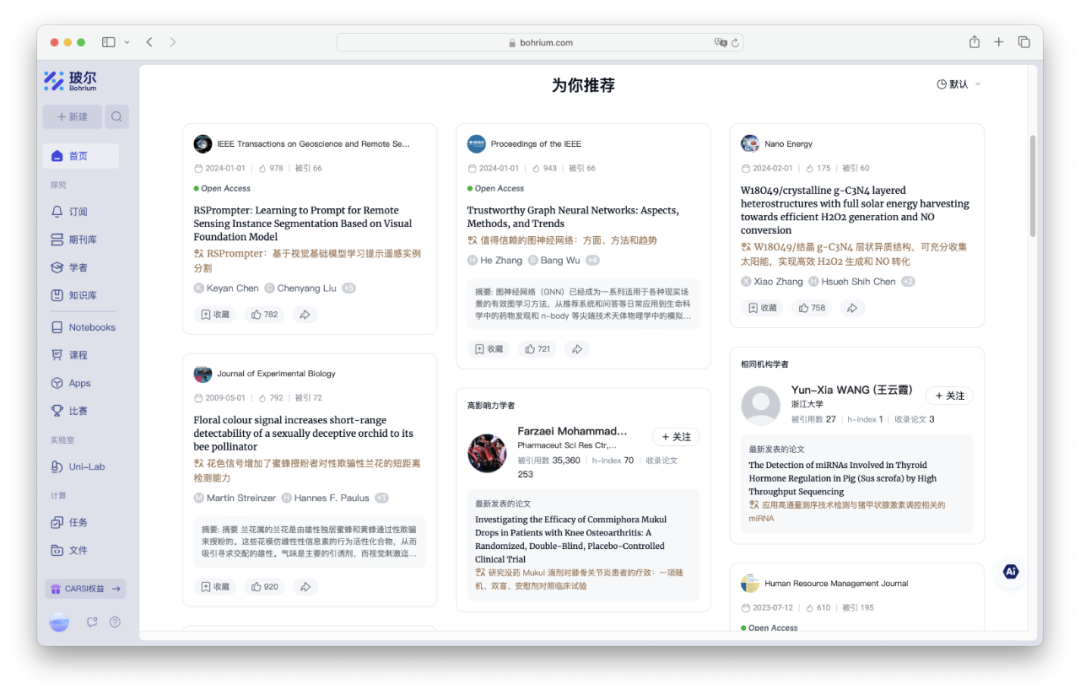Bookmark Trustworthy Graph Neural Networks paper

coord(489,349)
